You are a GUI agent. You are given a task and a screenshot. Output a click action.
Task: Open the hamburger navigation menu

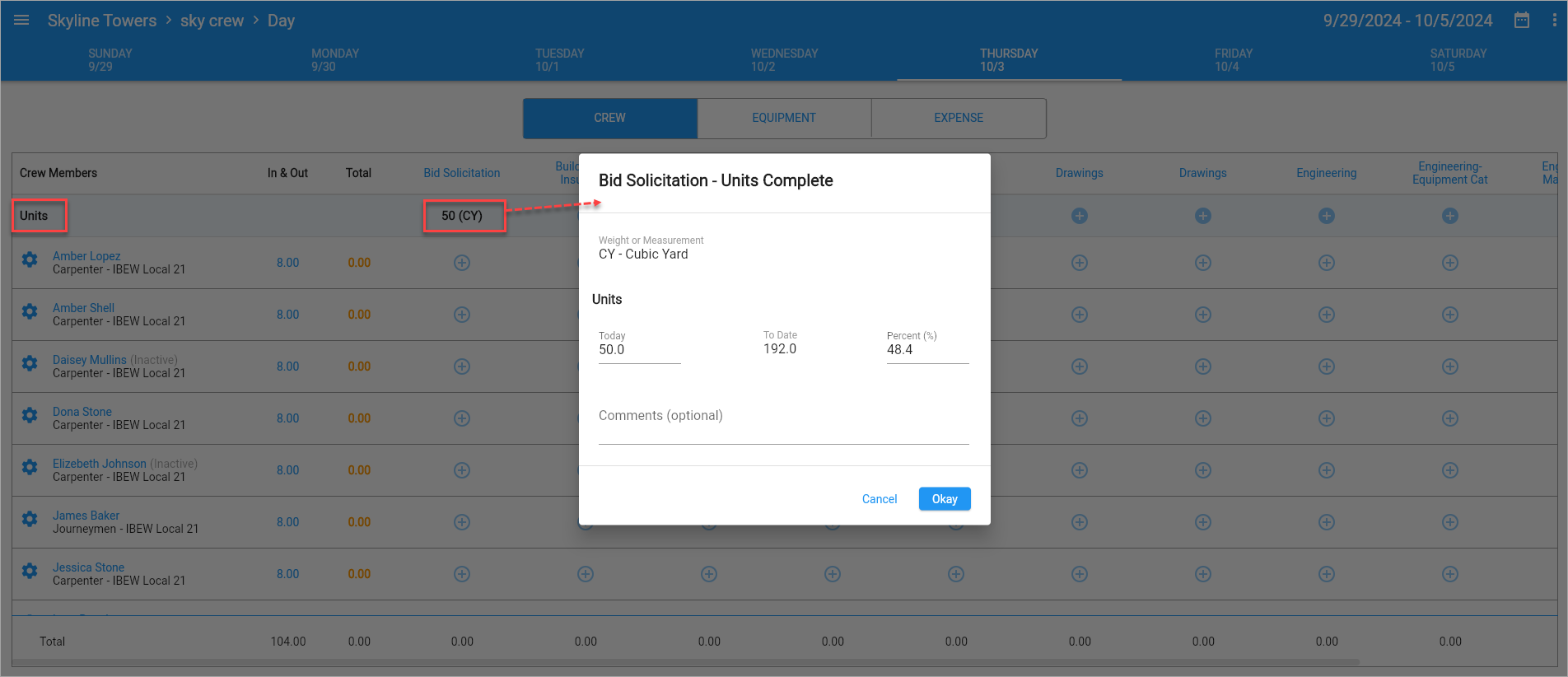coord(21,20)
